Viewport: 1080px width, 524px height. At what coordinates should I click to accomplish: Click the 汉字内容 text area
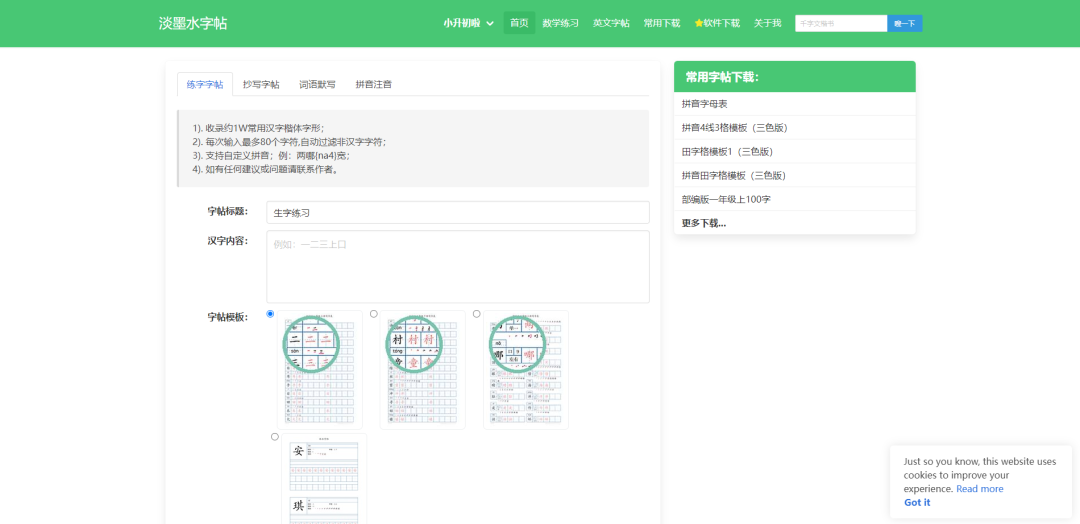click(x=458, y=266)
